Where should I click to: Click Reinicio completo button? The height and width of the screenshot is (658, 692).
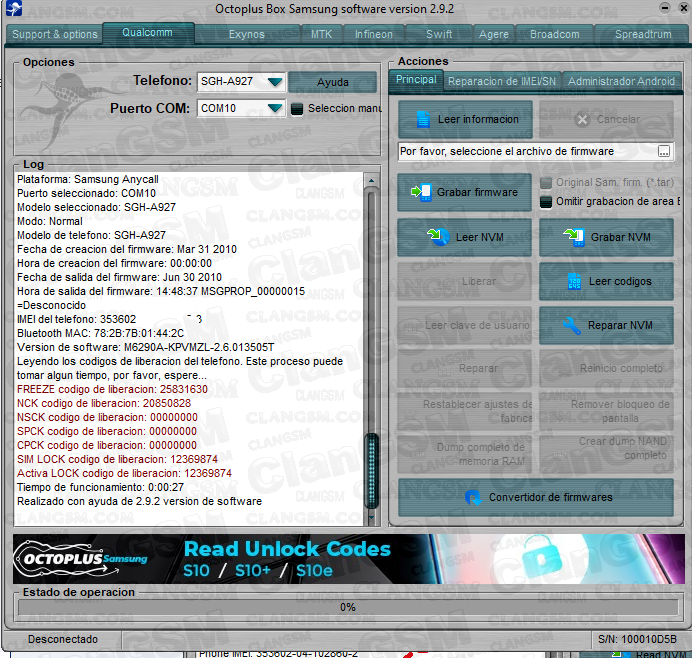click(x=606, y=368)
